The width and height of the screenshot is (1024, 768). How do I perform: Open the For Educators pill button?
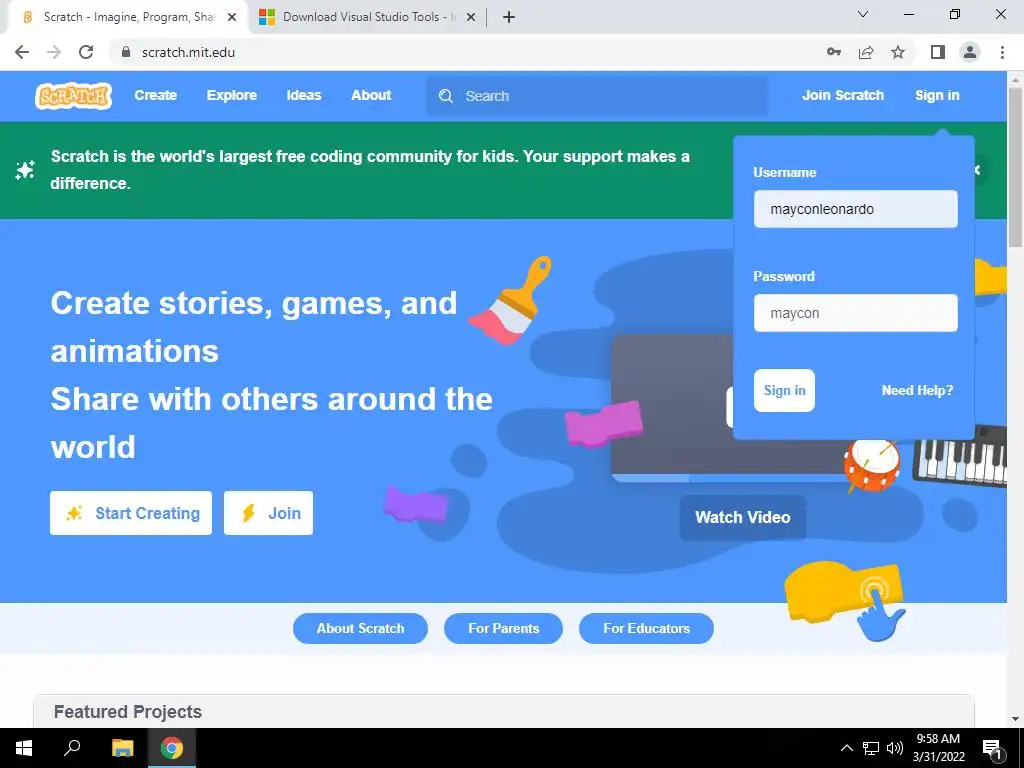click(x=647, y=628)
